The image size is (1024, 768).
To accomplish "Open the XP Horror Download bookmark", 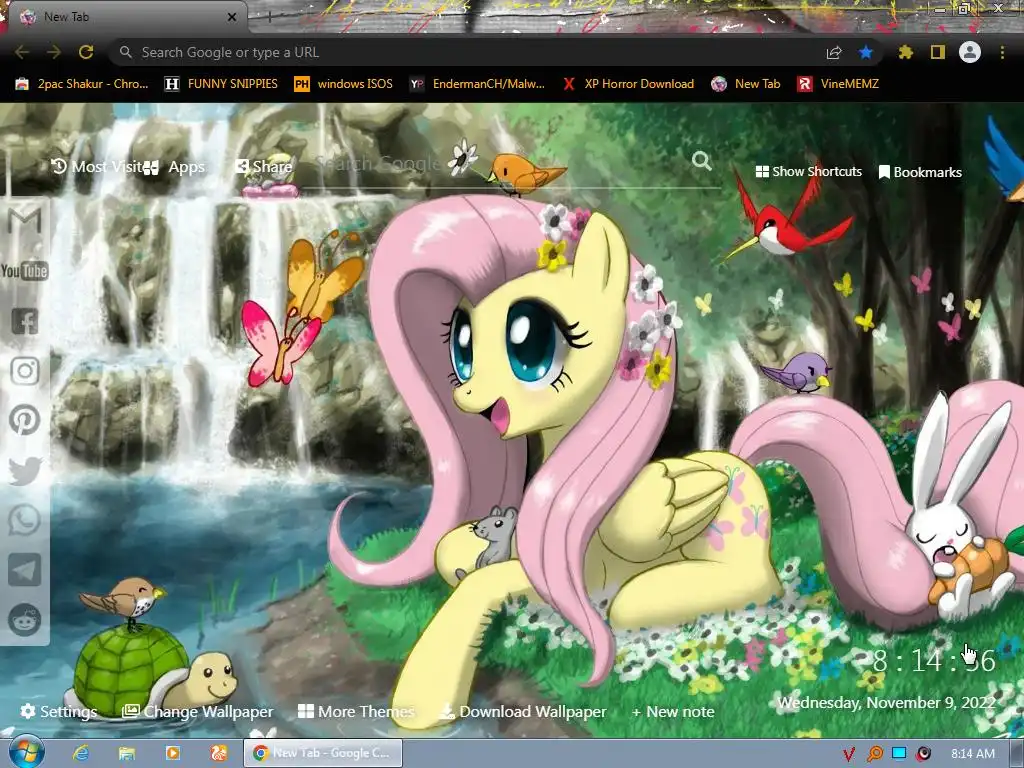I will (x=628, y=84).
